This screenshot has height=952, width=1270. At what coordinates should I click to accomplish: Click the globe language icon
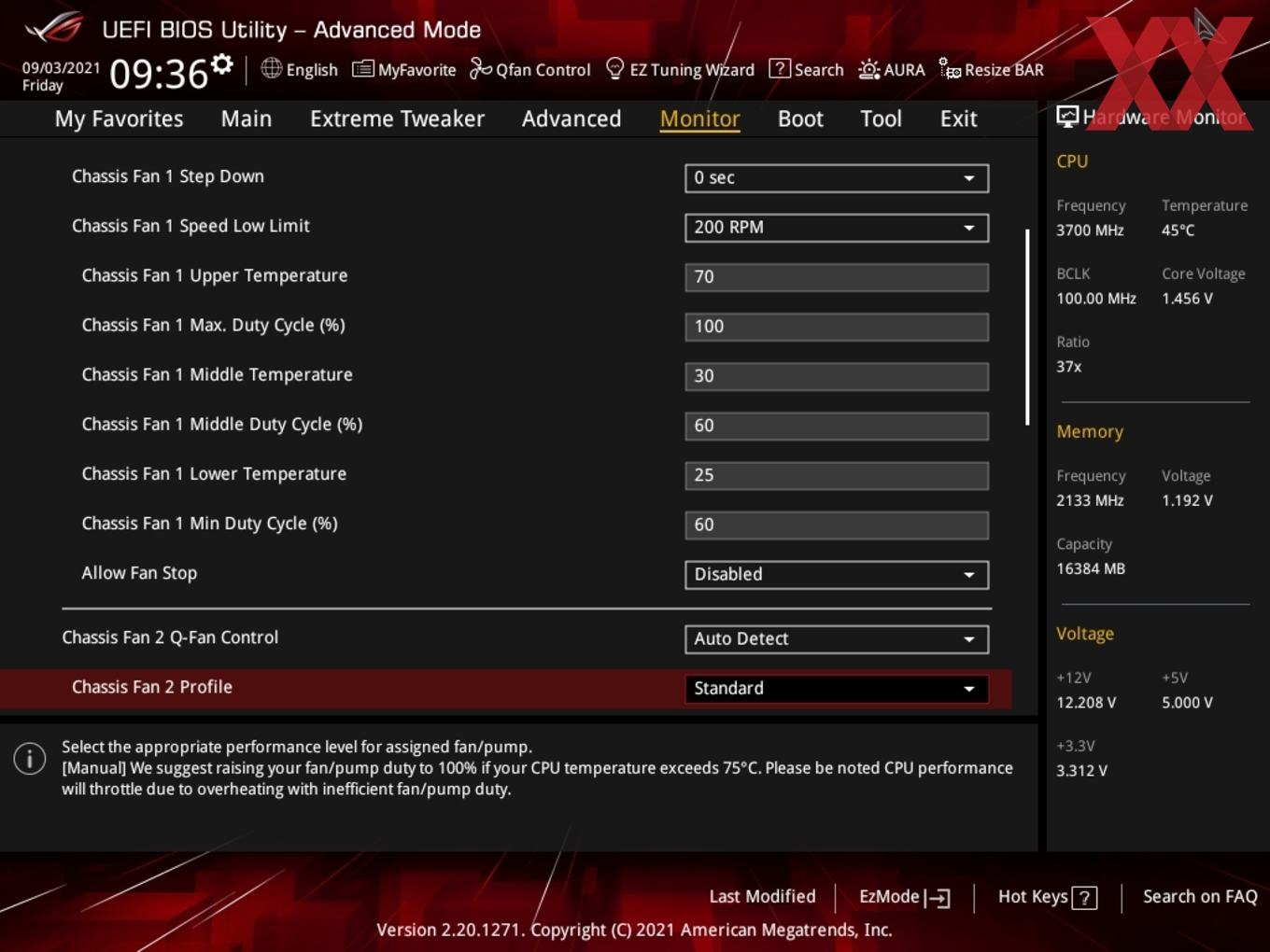[271, 69]
